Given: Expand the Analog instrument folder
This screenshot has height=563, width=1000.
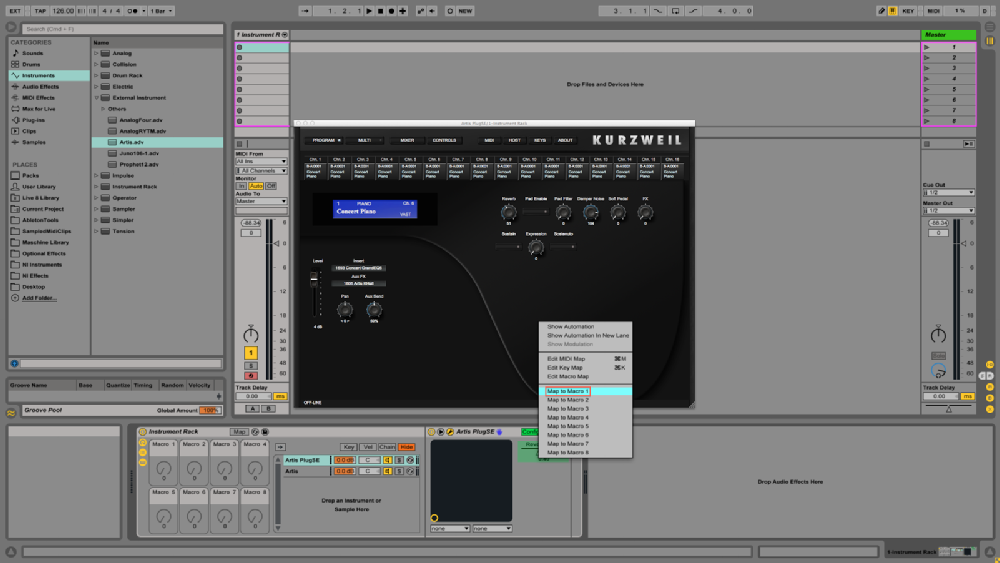Looking at the screenshot, I should [x=97, y=53].
